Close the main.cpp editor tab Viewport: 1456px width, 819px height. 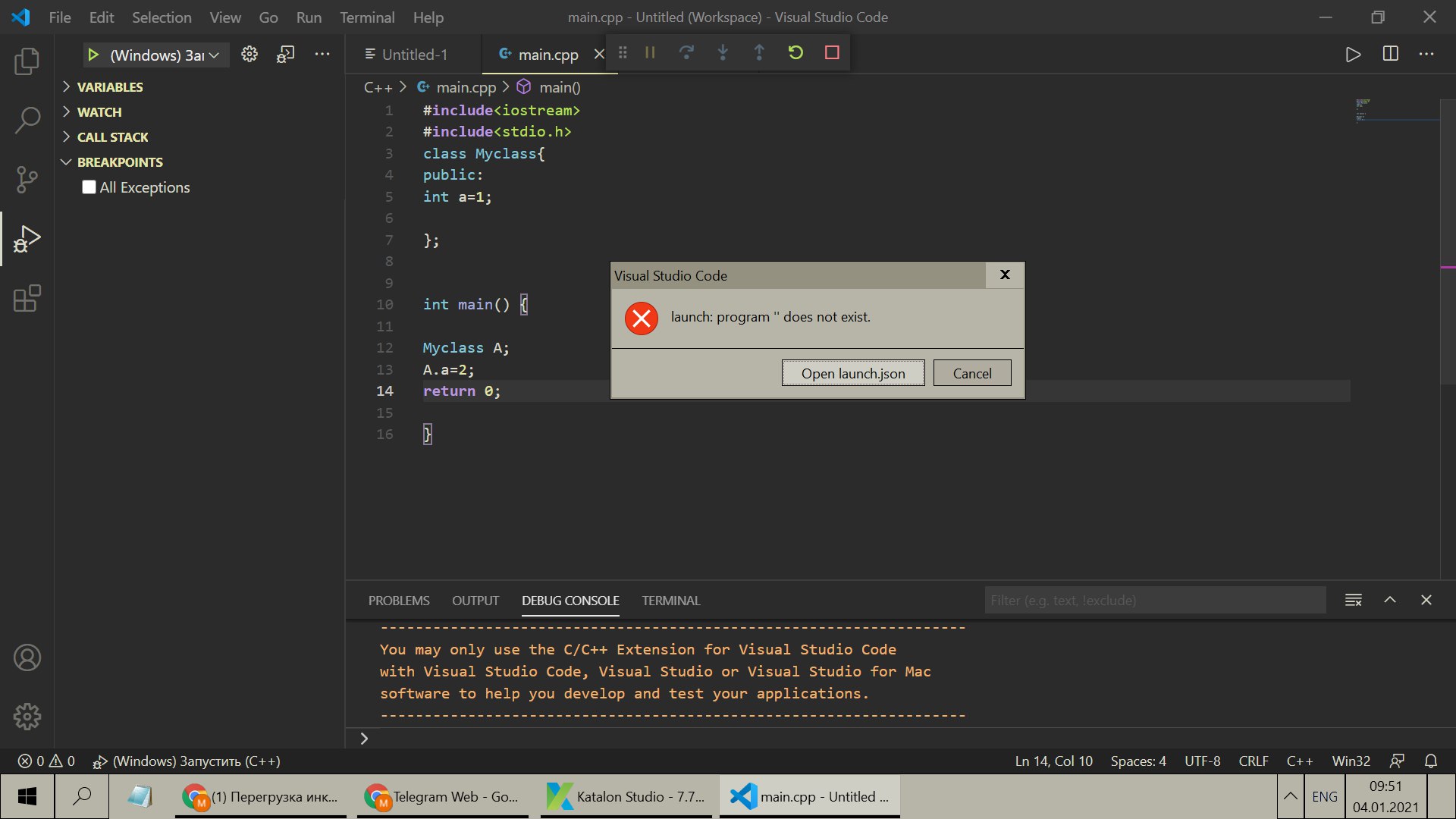[599, 54]
